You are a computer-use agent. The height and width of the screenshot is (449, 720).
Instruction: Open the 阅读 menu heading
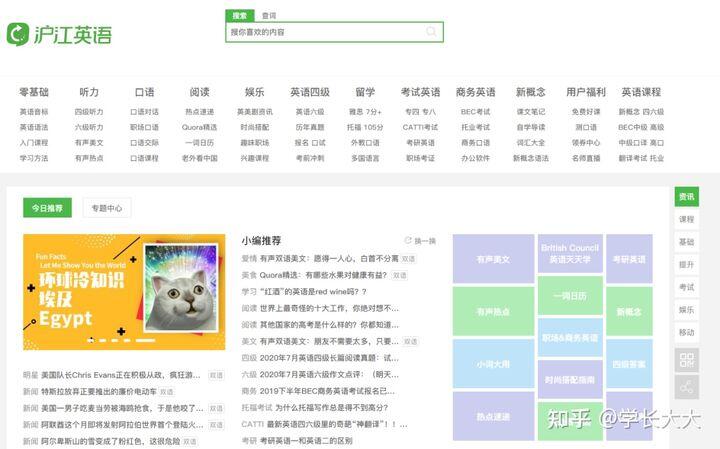click(200, 92)
